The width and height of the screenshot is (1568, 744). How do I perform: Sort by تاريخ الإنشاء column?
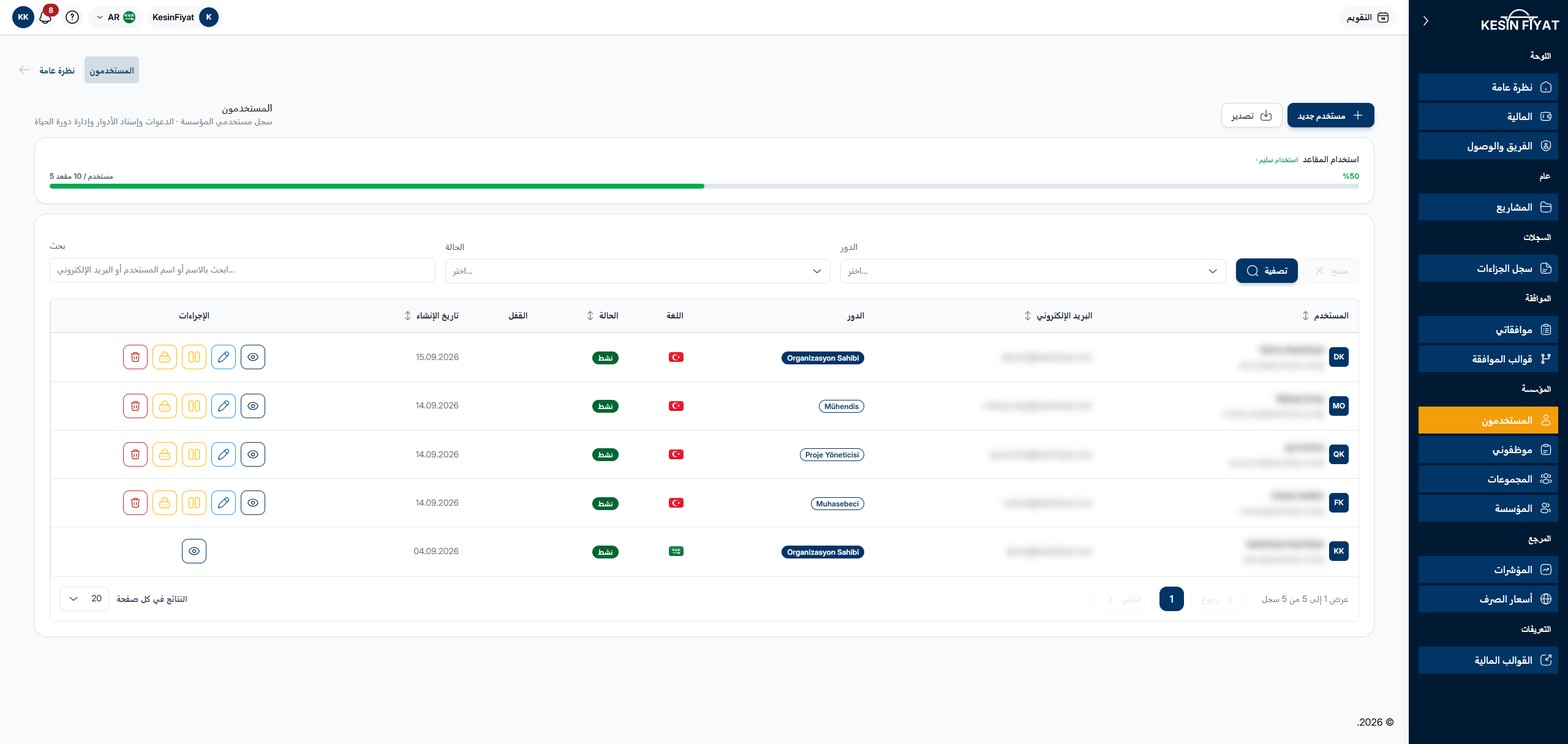[x=431, y=316]
